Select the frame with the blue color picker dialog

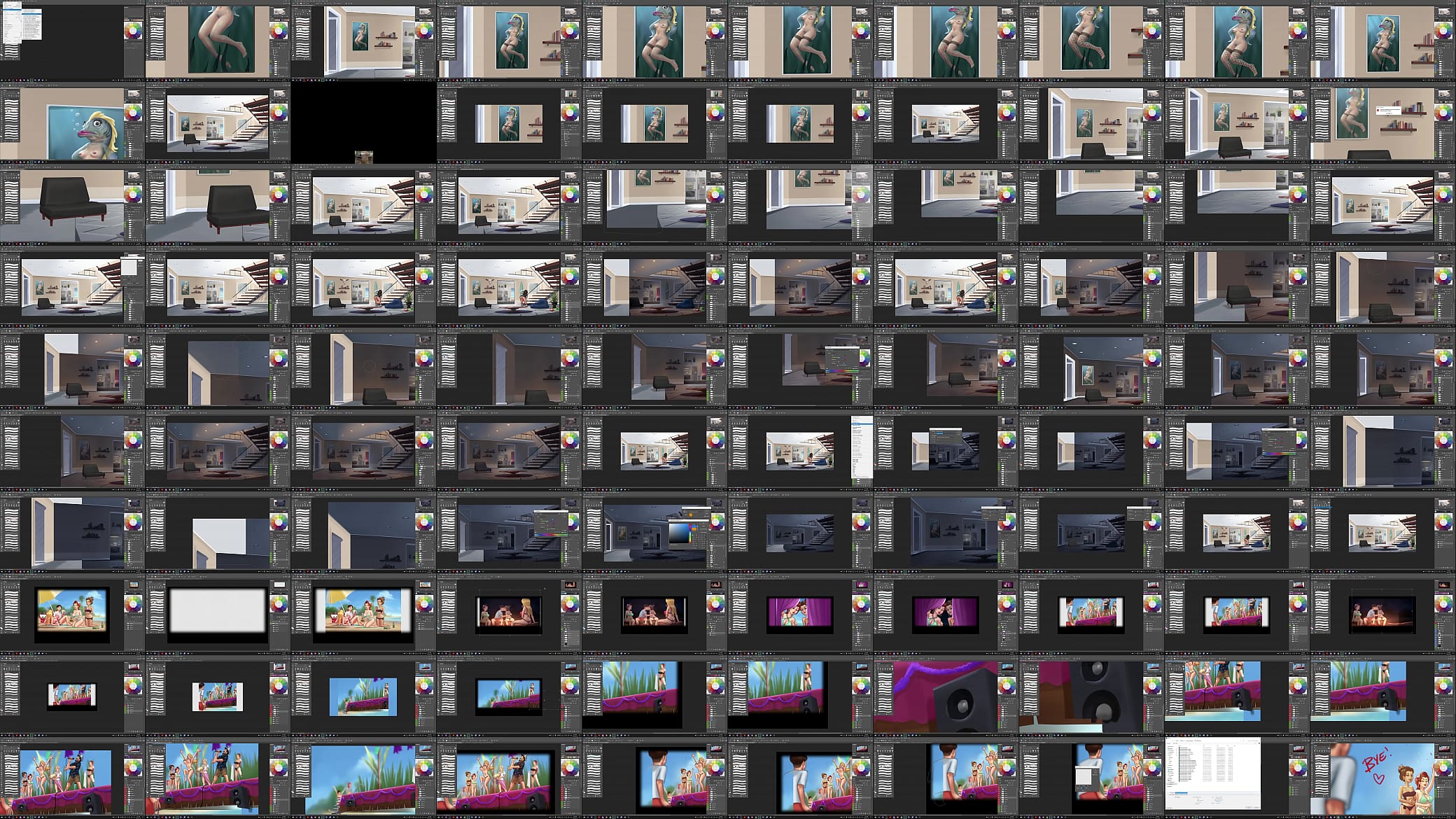pos(655,532)
